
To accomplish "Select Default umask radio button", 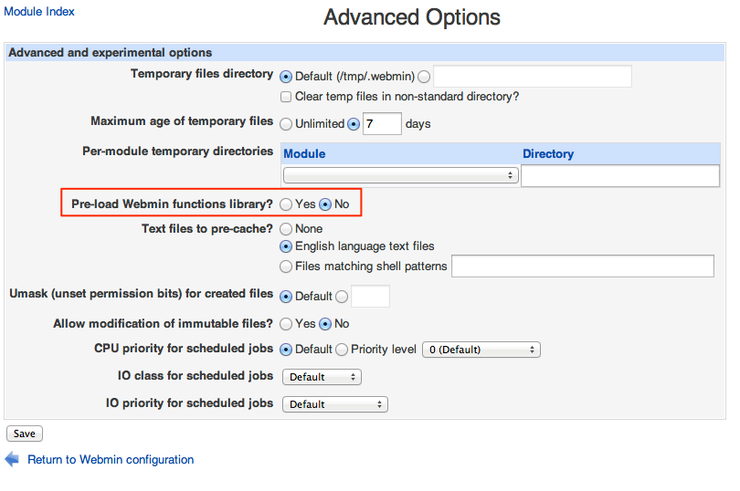I will (x=286, y=296).
